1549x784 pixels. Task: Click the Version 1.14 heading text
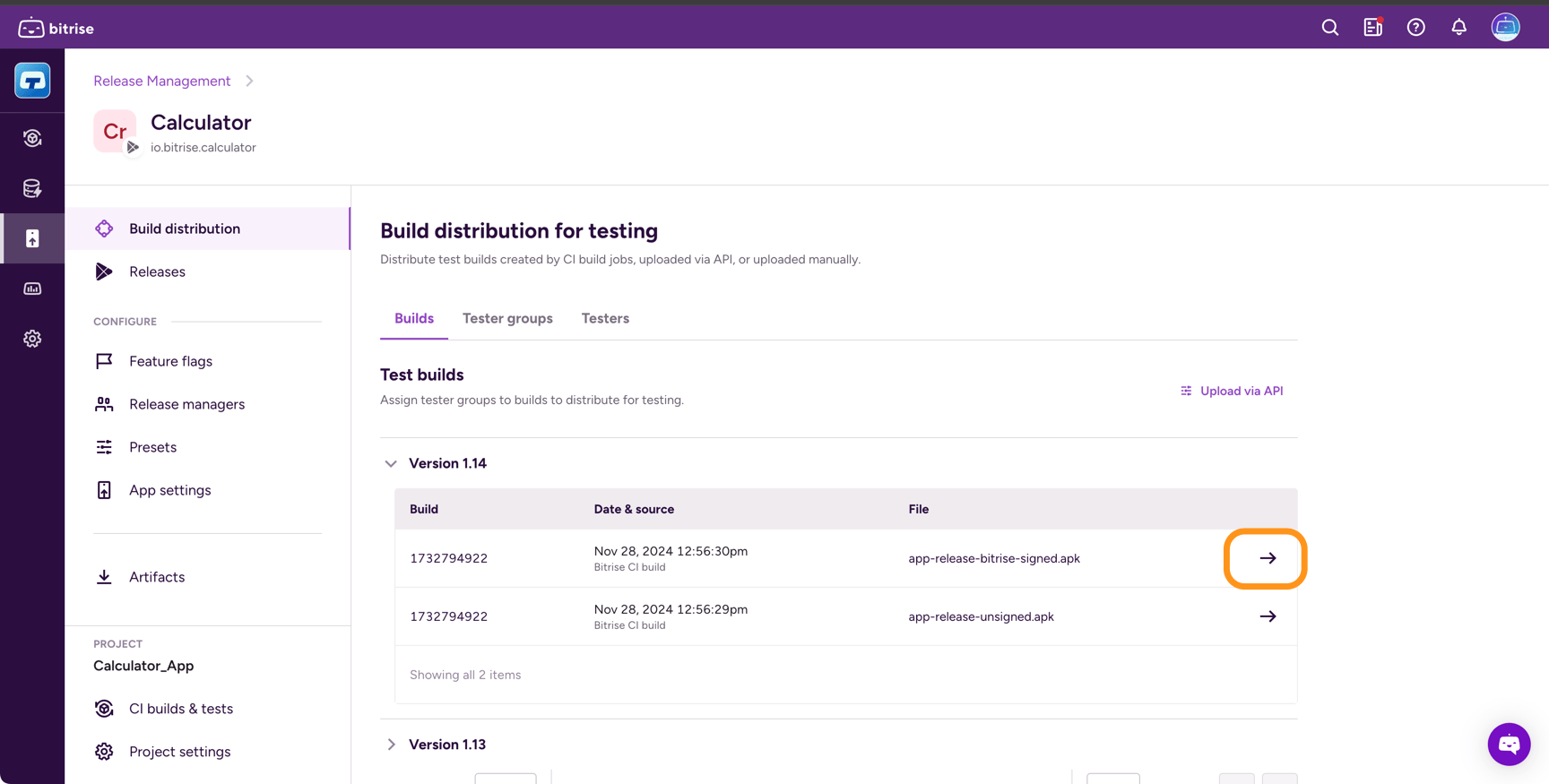(x=447, y=463)
